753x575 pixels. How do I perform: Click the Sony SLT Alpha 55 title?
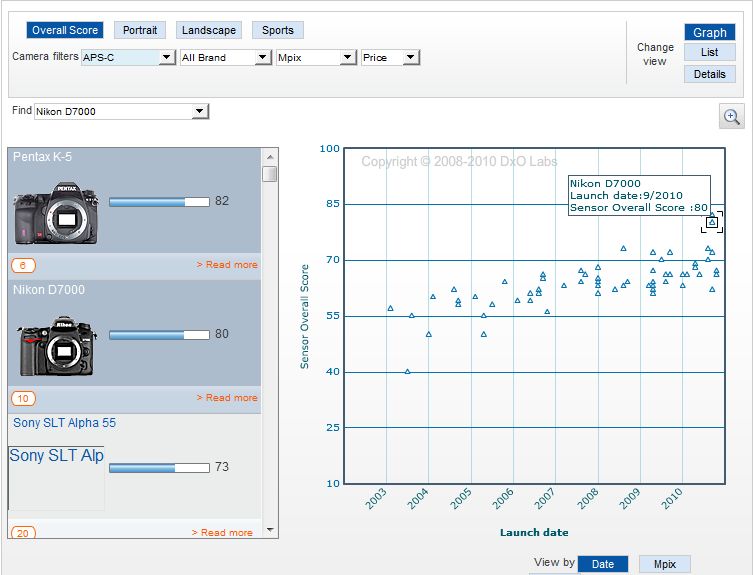pyautogui.click(x=64, y=423)
